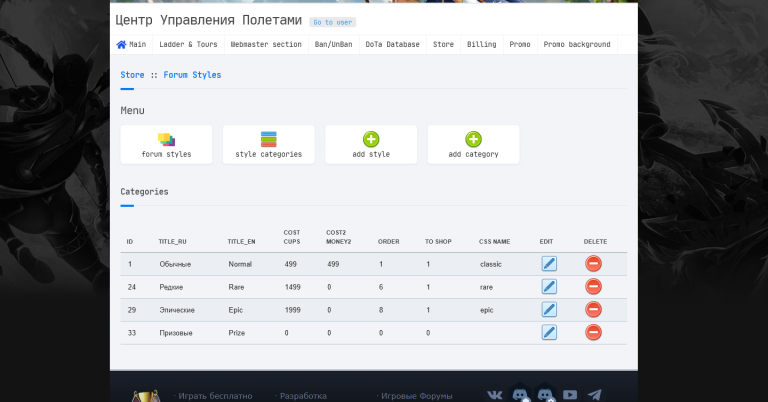Click the cost value 1499

pyautogui.click(x=292, y=287)
